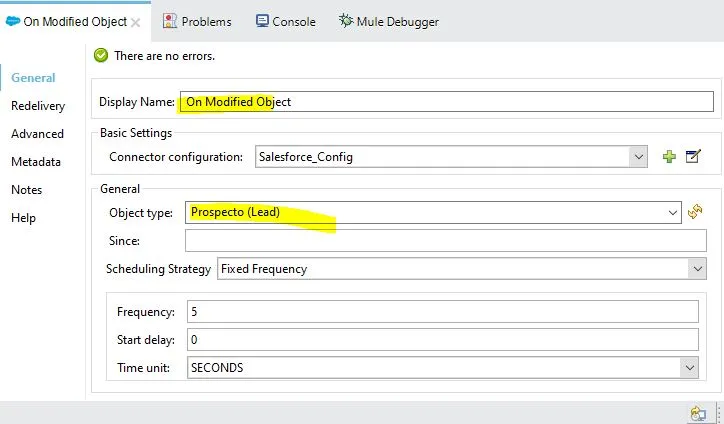Click the Frequency input field
Viewport: 724px width, 424px height.
443,312
